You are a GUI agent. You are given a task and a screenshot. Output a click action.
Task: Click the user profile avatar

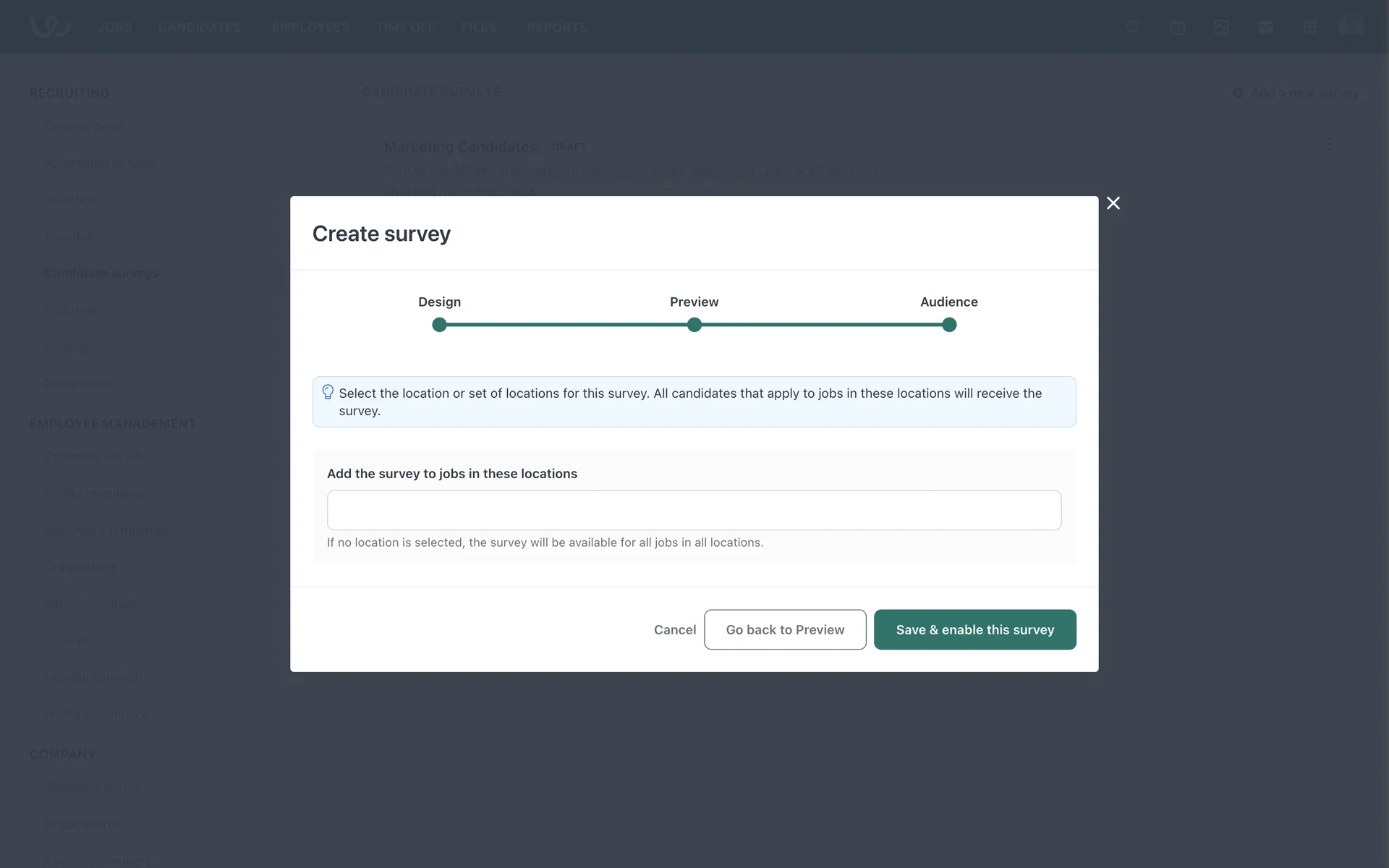[1351, 26]
